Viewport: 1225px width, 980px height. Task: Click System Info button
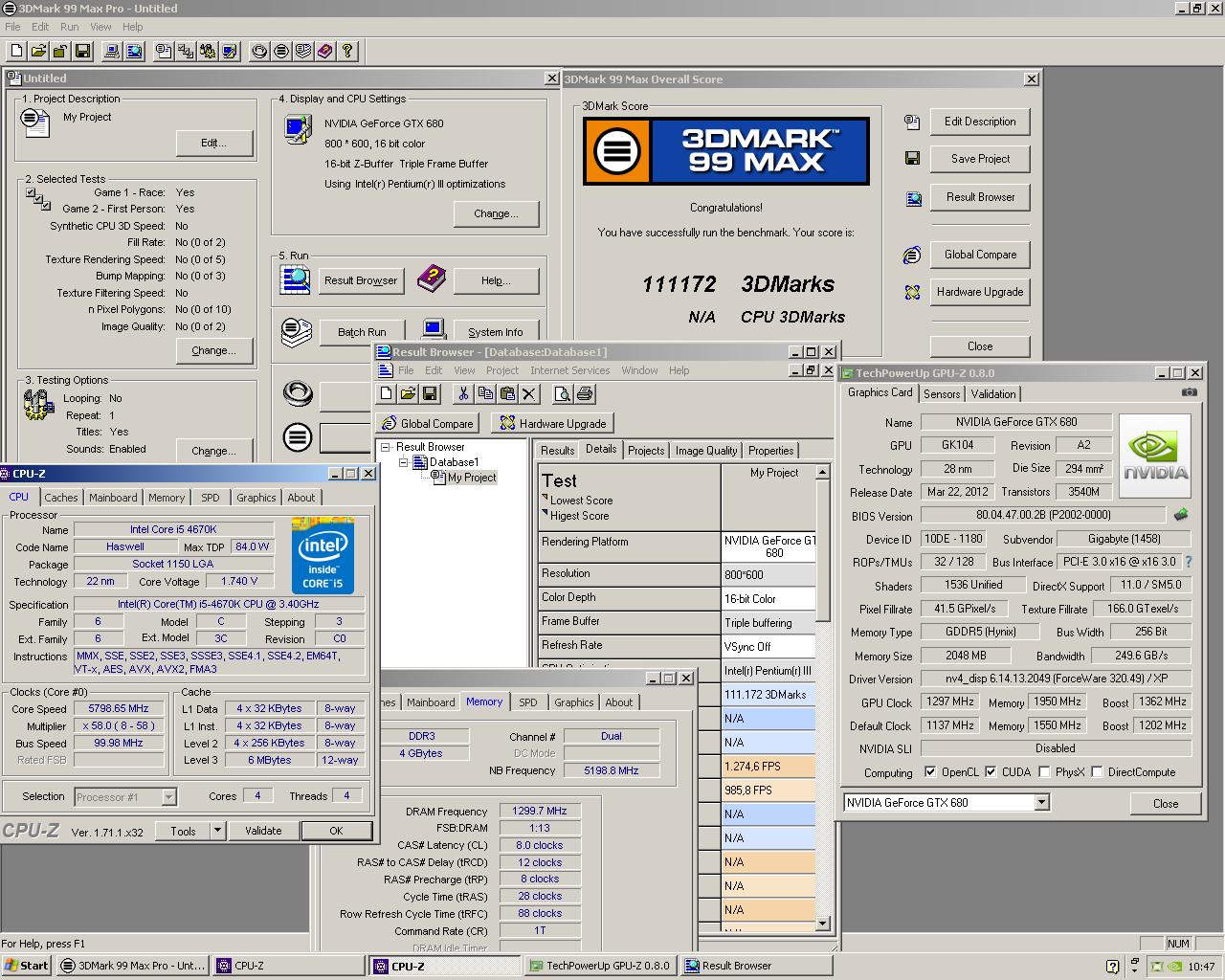pyautogui.click(x=496, y=332)
